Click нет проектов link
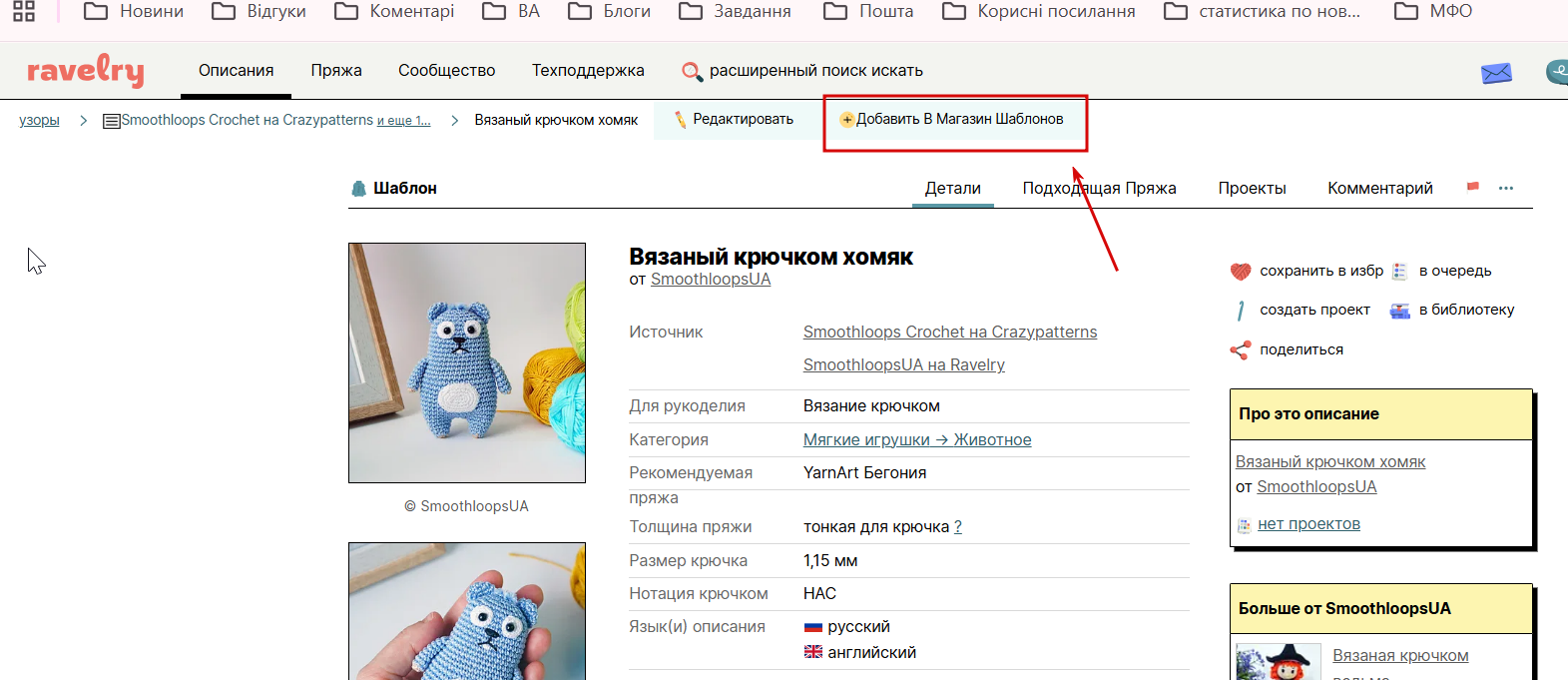 [1308, 524]
